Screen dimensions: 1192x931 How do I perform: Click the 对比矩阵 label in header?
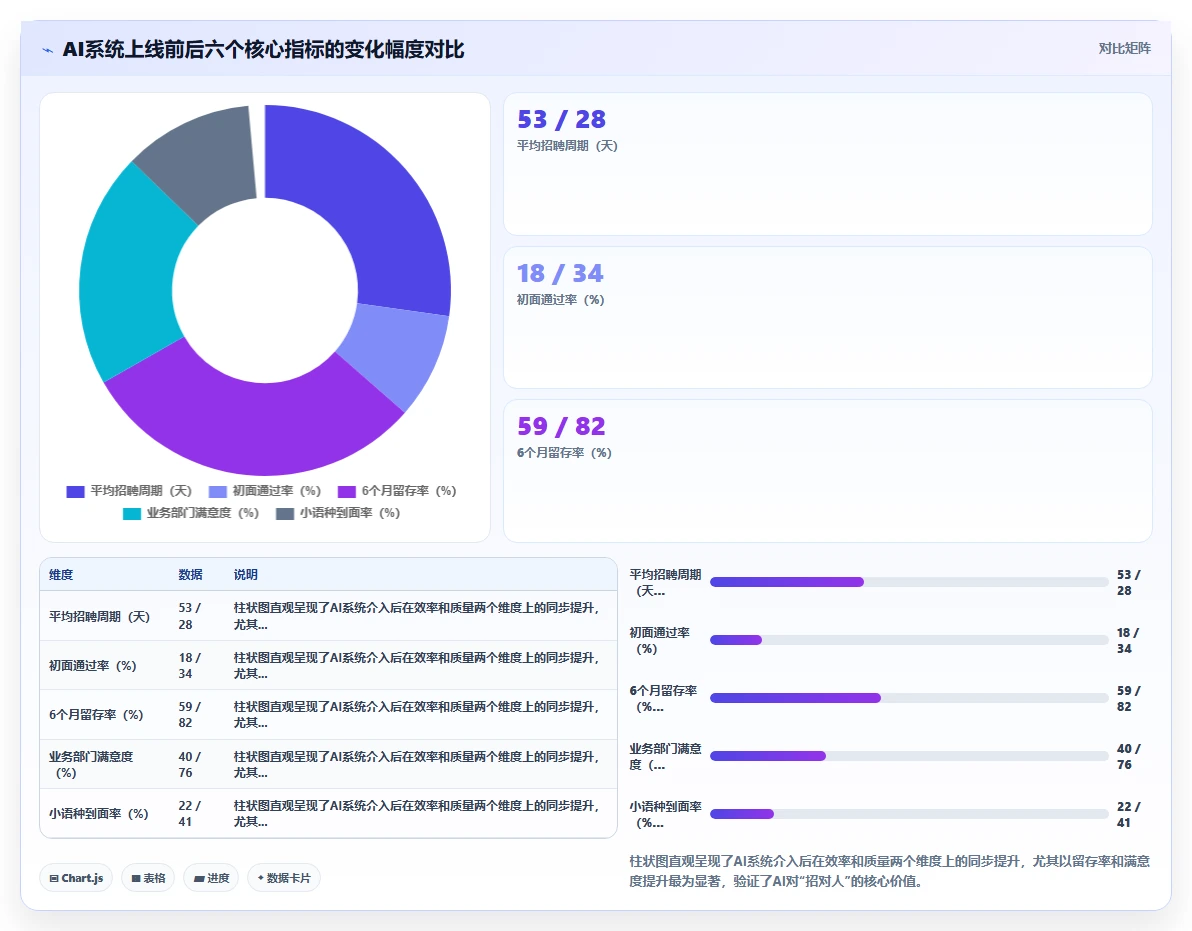click(x=1124, y=49)
